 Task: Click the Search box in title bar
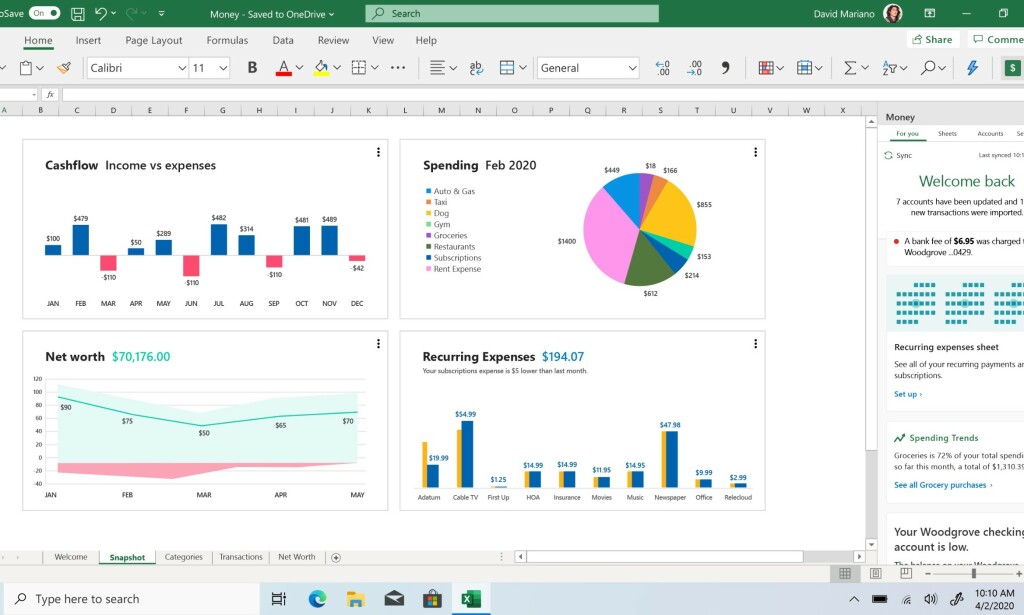pos(512,13)
